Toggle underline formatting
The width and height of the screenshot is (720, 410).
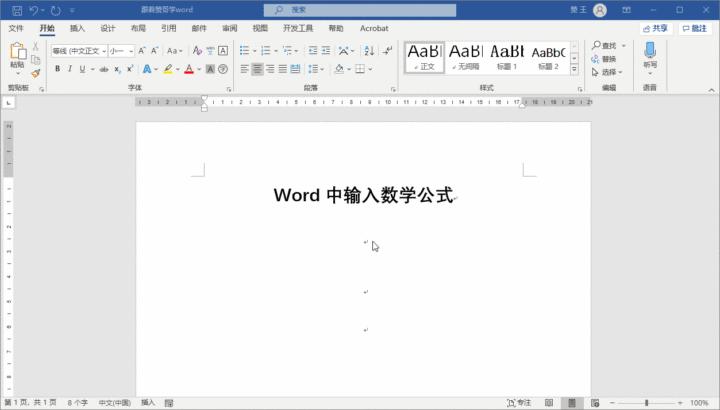click(x=82, y=69)
